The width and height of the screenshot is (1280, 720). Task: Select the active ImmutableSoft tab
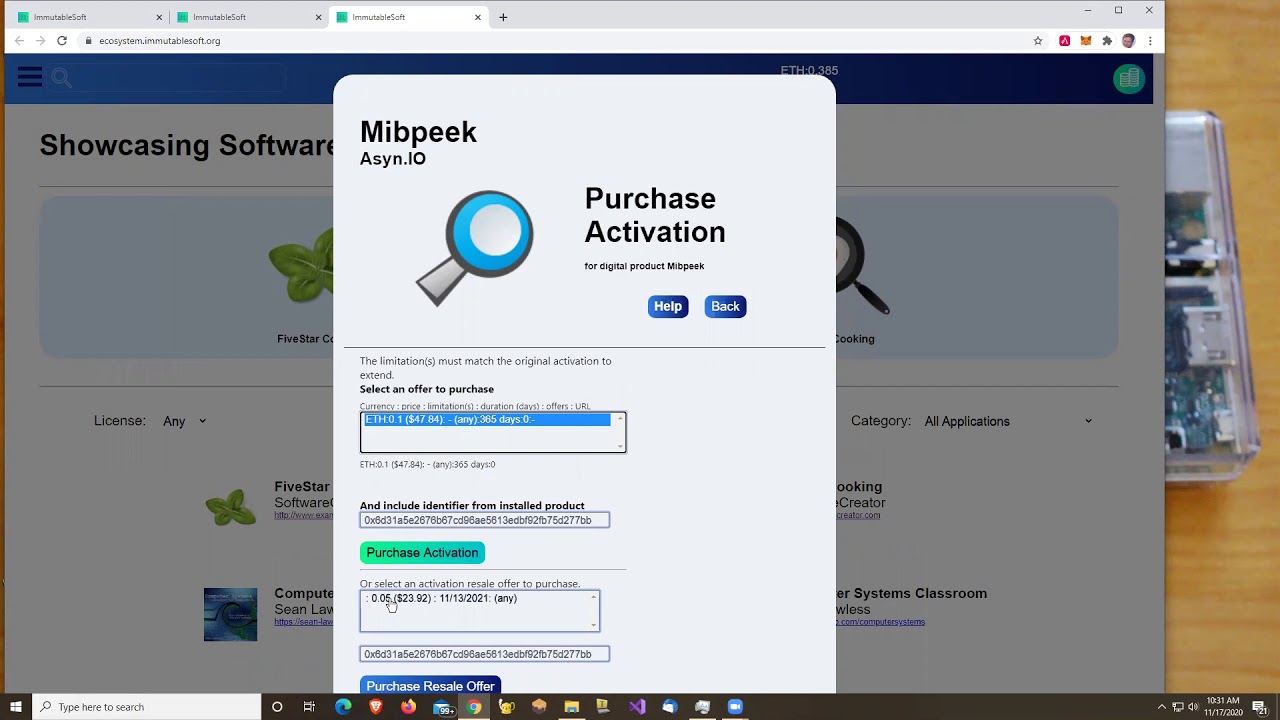point(407,17)
